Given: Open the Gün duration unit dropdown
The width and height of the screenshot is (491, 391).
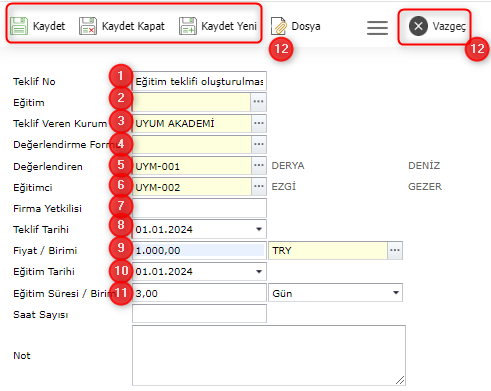Looking at the screenshot, I should click(396, 293).
